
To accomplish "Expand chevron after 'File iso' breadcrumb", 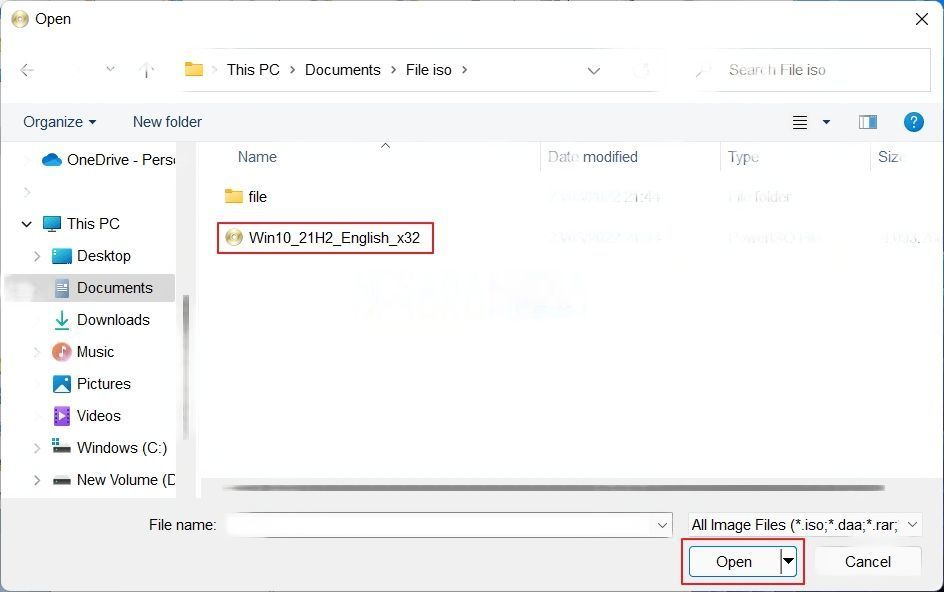I will coord(464,70).
